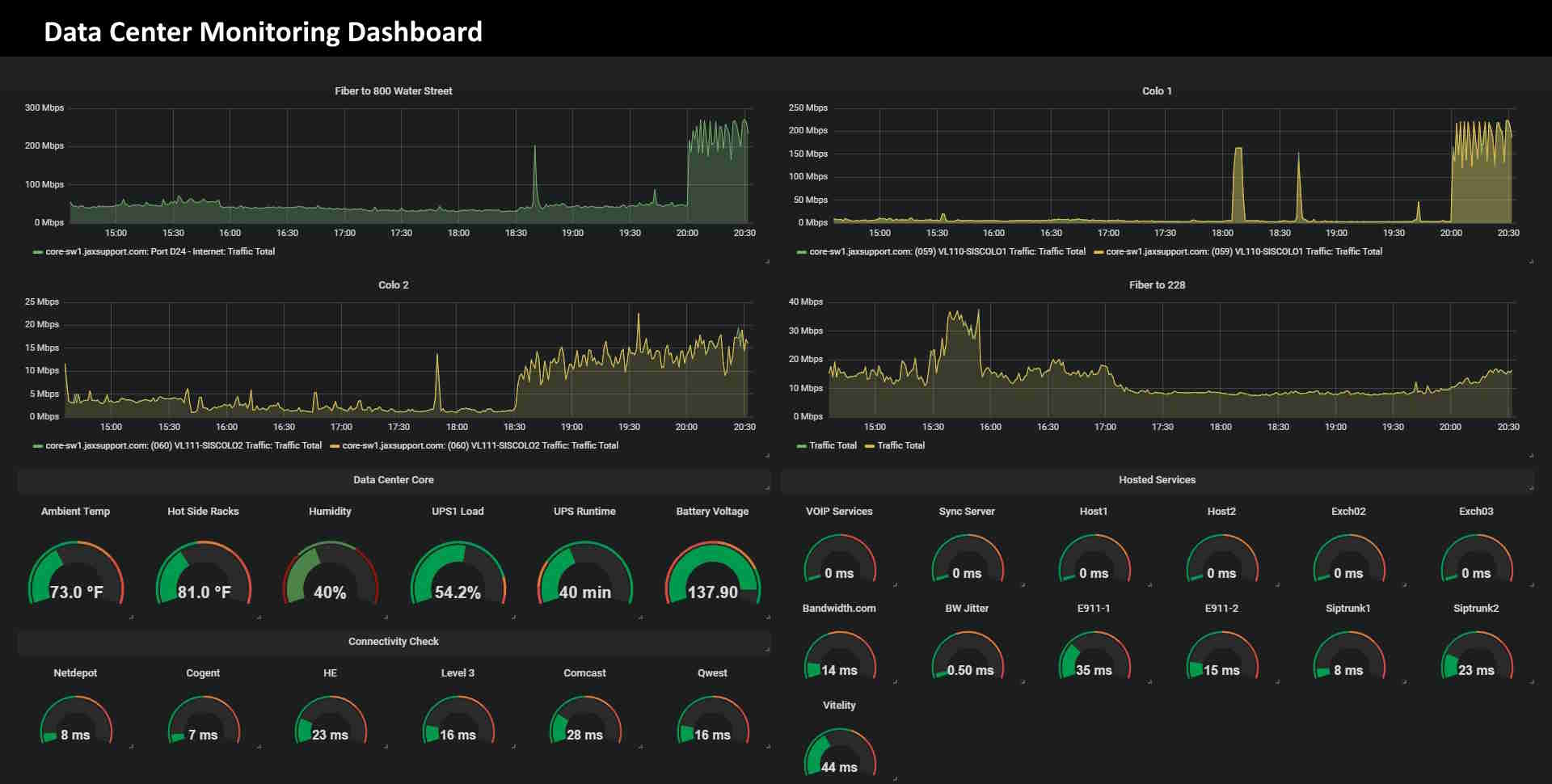Click the 300 Mbps axis label
This screenshot has height=784, width=1552.
pyautogui.click(x=44, y=108)
